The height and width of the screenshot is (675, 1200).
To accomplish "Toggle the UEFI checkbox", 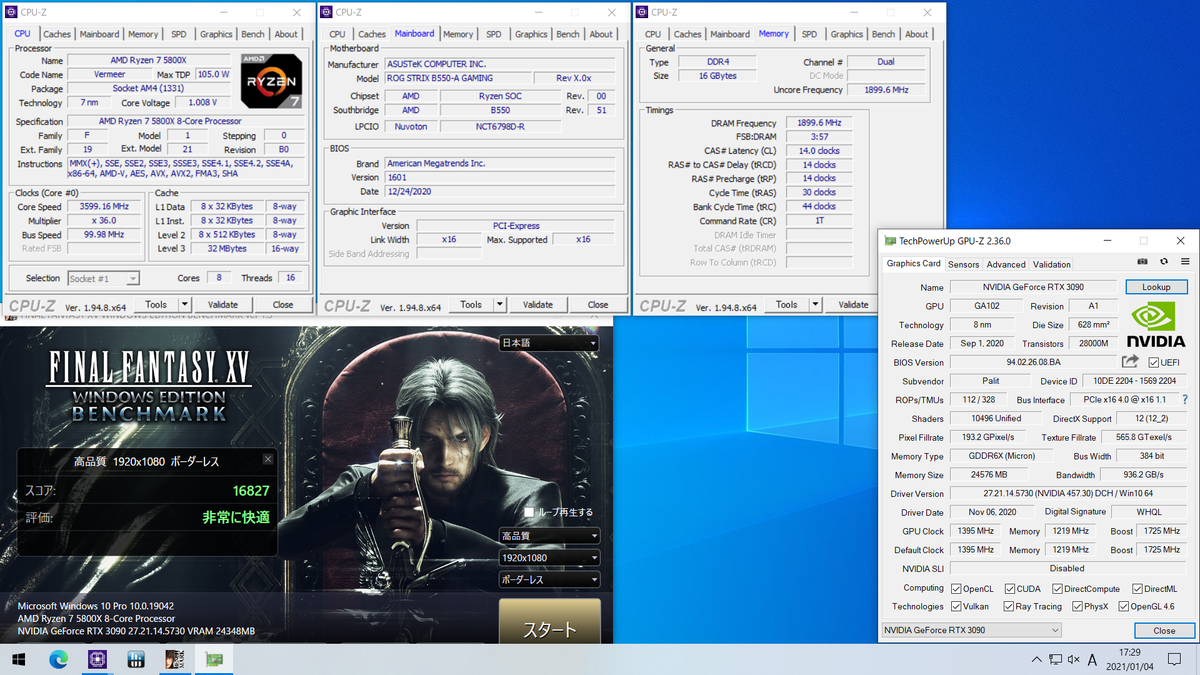I will point(1154,362).
